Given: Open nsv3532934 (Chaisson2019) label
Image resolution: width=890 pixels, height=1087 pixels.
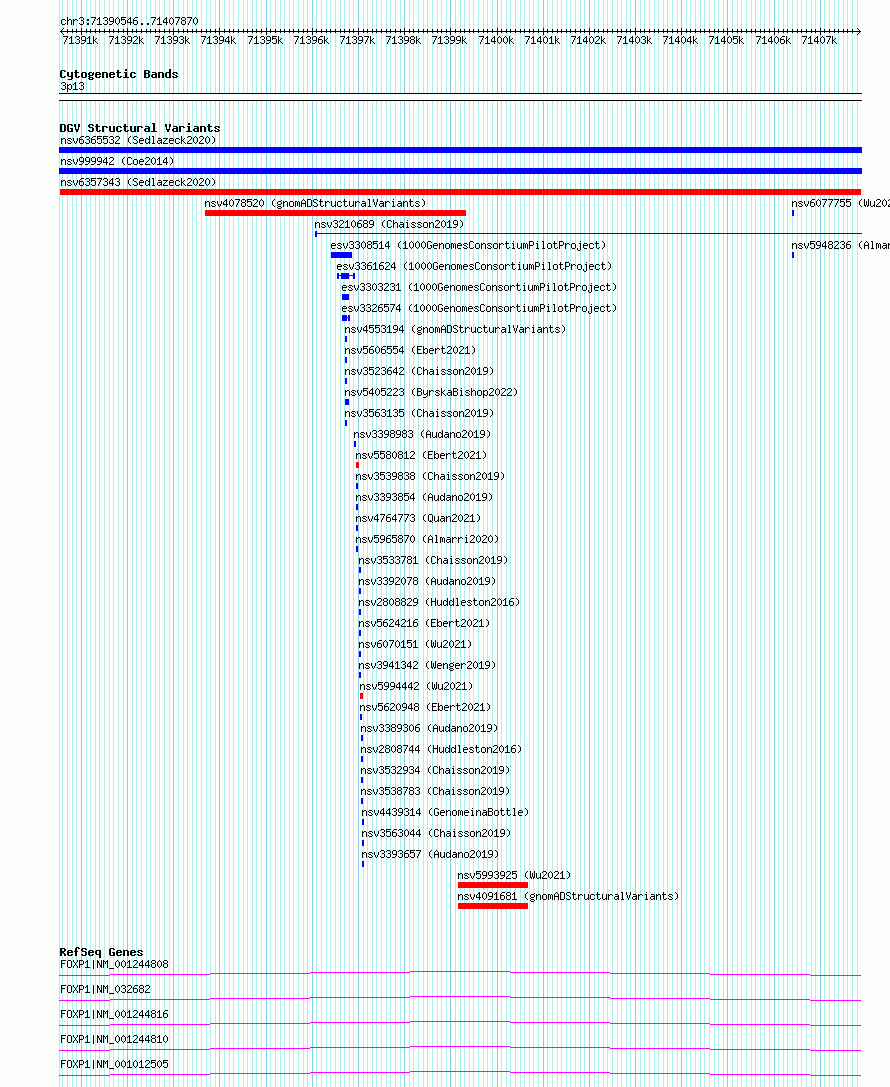Looking at the screenshot, I should (435, 770).
